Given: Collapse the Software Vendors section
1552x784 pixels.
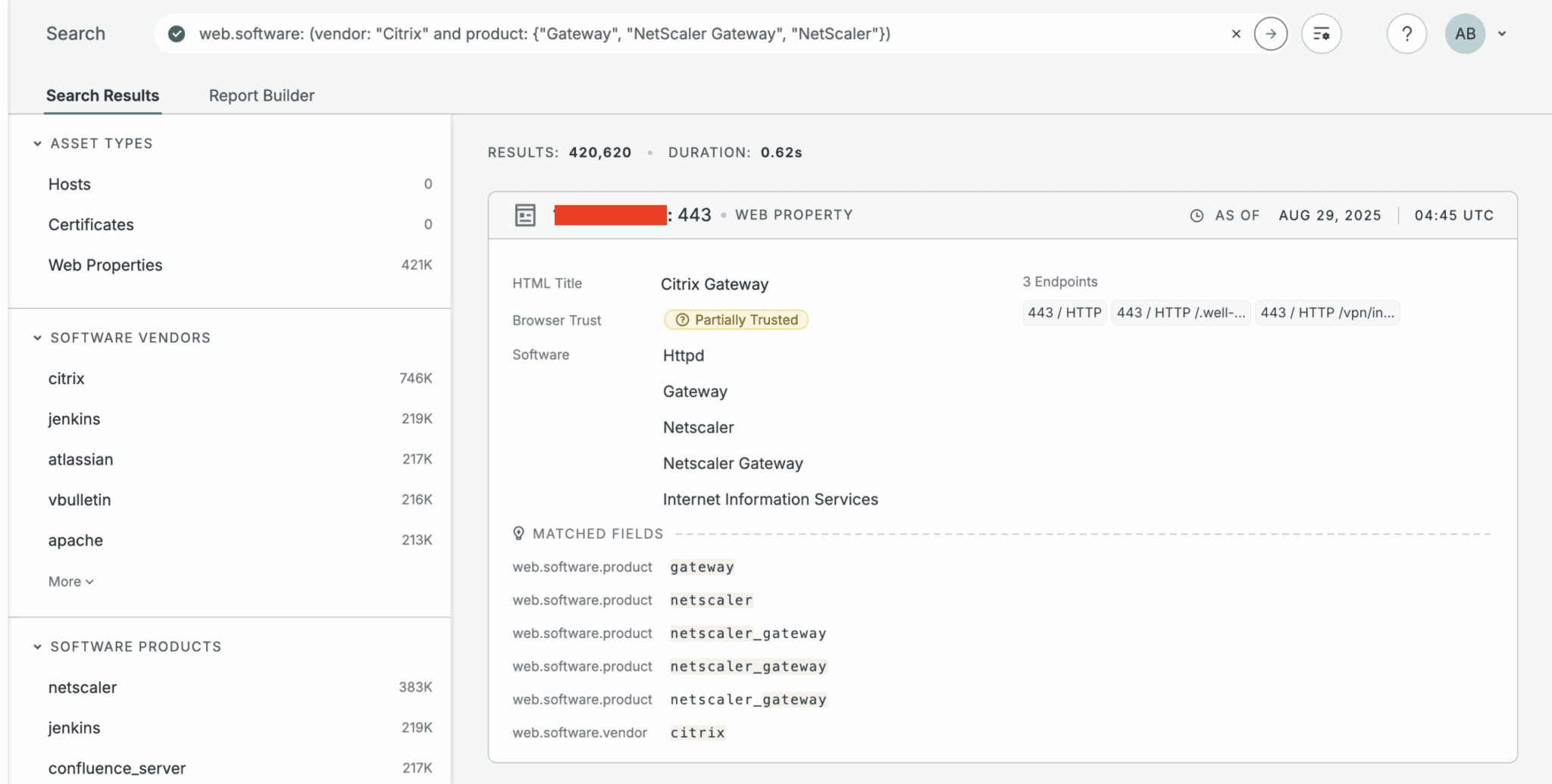Looking at the screenshot, I should [37, 338].
